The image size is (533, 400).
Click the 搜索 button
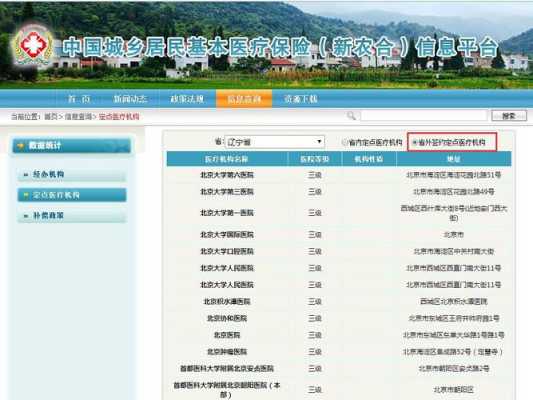click(509, 116)
